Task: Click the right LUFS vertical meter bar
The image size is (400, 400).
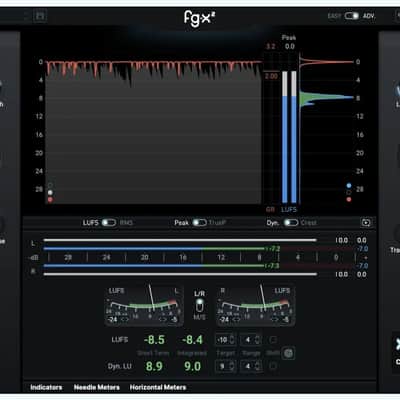Action: point(294,137)
